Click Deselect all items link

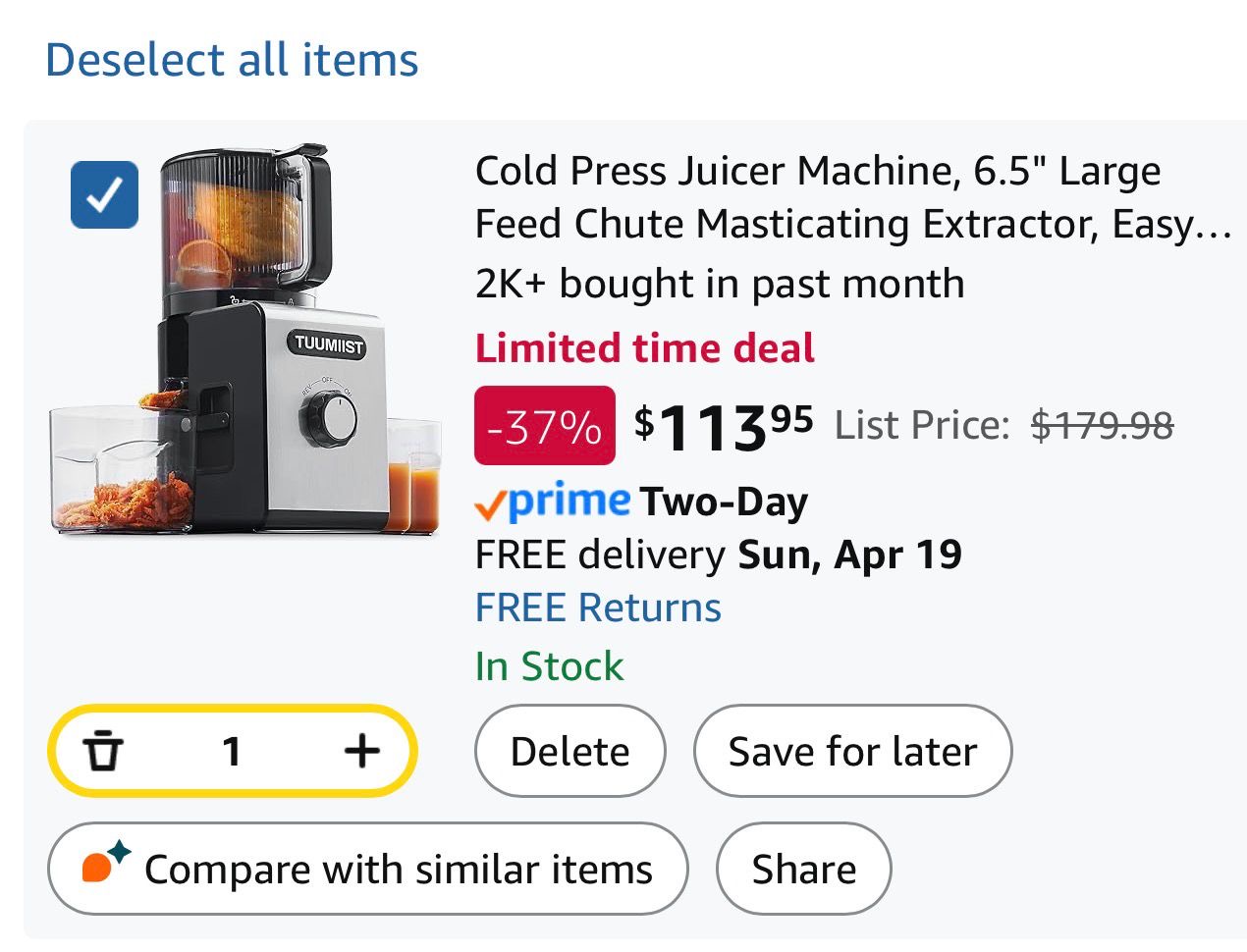232,60
